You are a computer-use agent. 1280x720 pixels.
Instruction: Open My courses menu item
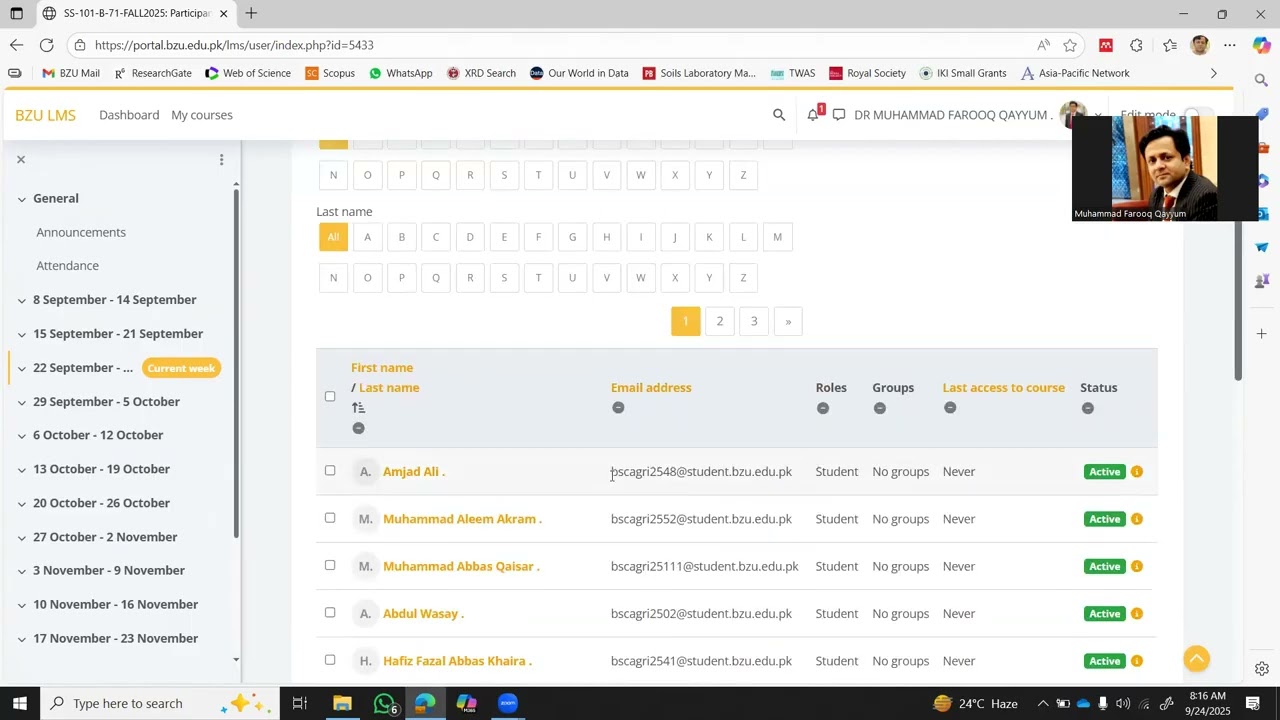[x=202, y=115]
